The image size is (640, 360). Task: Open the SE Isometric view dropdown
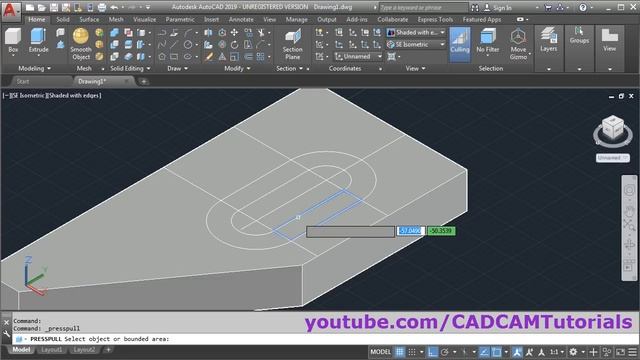(416, 44)
